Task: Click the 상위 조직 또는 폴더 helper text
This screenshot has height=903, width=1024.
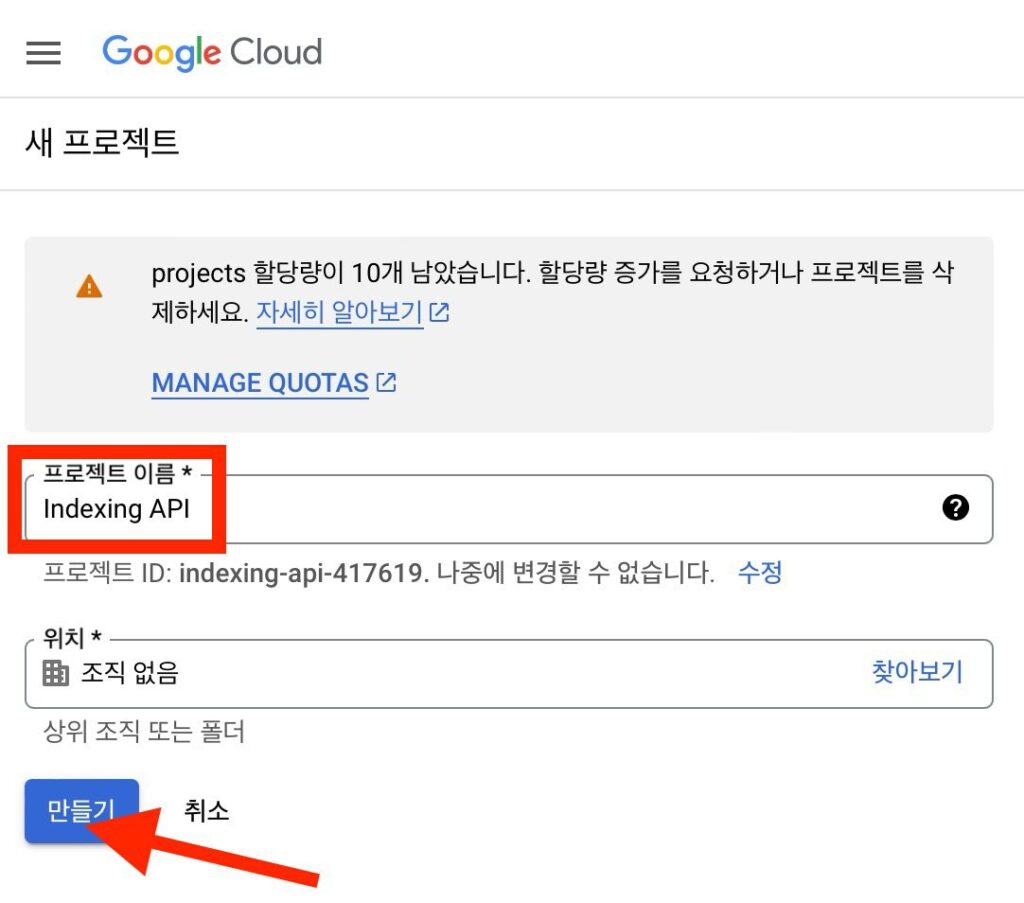Action: coord(144,732)
